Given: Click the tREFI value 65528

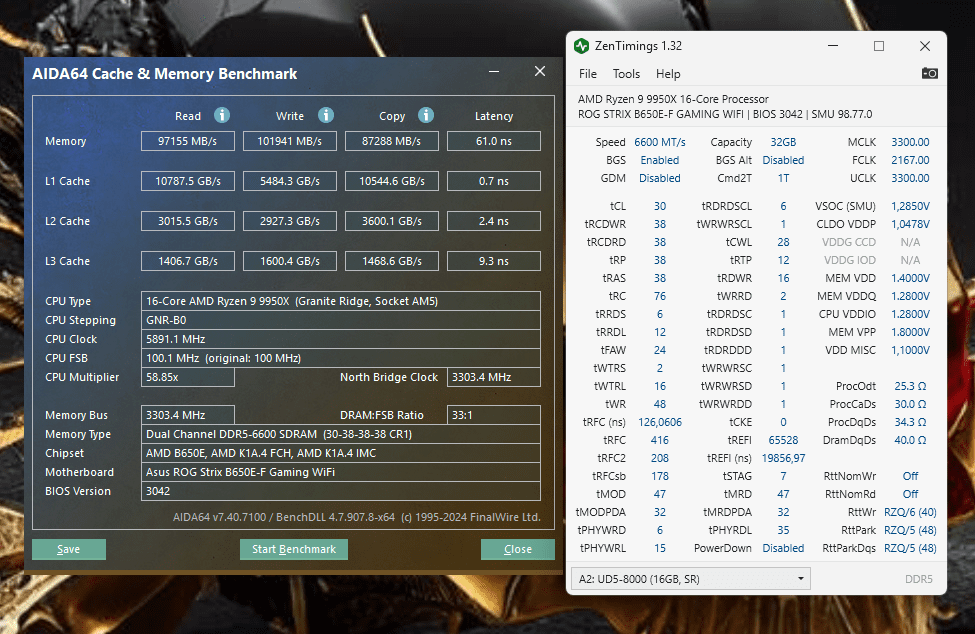Looking at the screenshot, I should click(783, 441).
